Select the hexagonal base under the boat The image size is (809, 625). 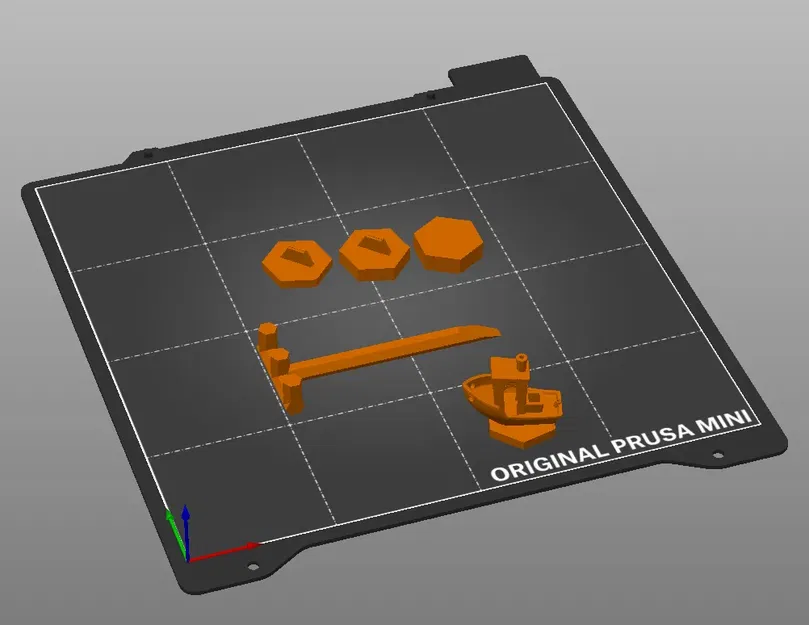point(521,432)
